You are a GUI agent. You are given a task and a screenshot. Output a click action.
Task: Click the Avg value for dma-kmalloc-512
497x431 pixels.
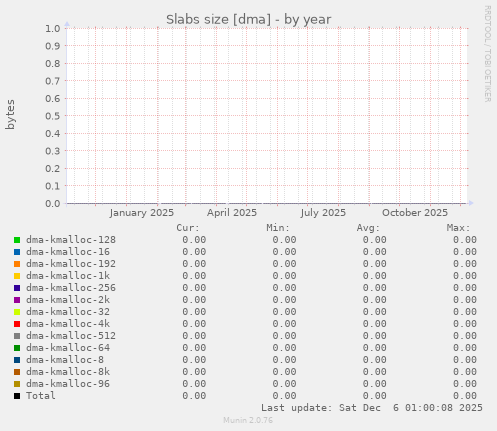point(375,336)
